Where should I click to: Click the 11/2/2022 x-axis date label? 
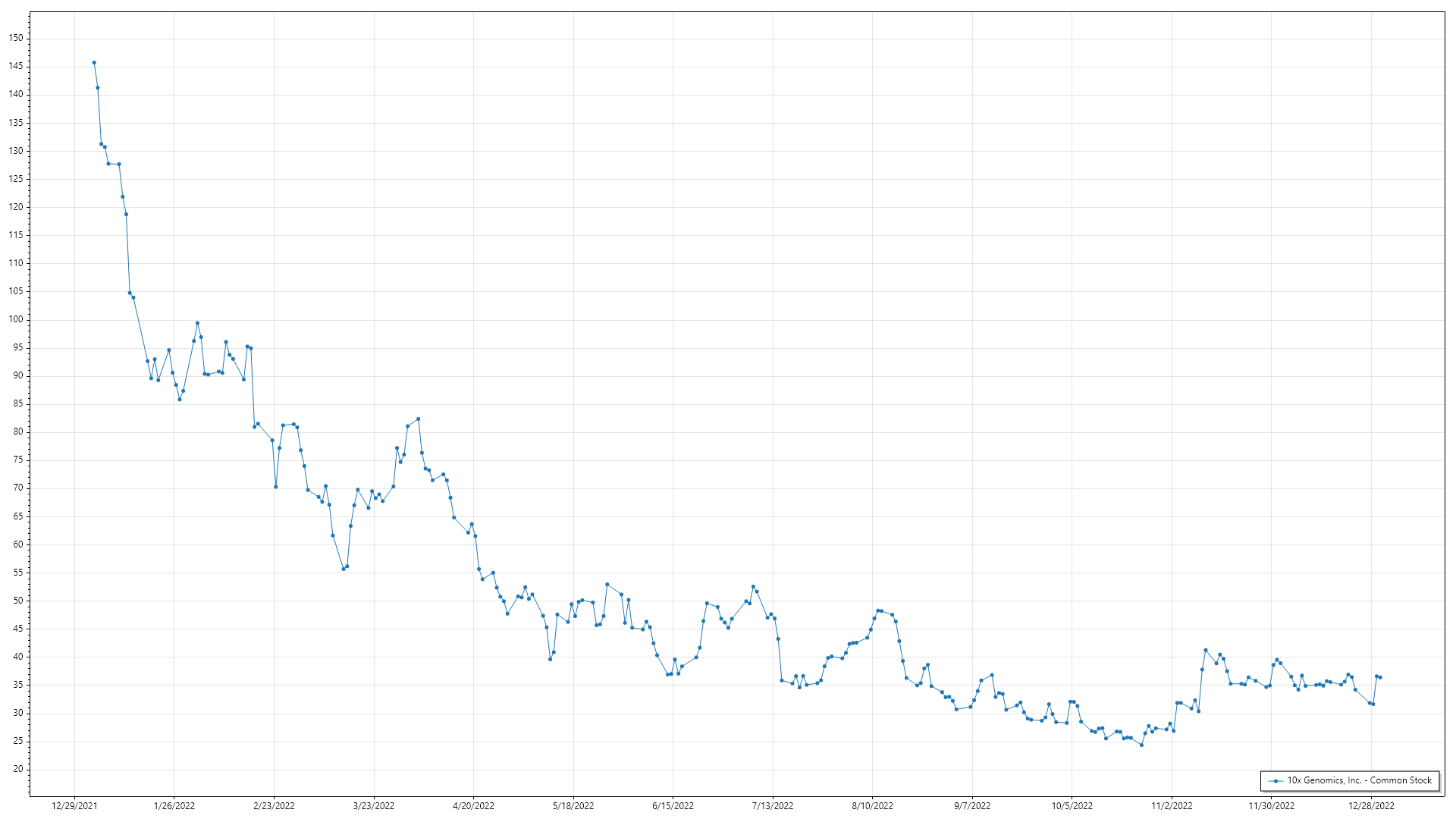pyautogui.click(x=1172, y=805)
